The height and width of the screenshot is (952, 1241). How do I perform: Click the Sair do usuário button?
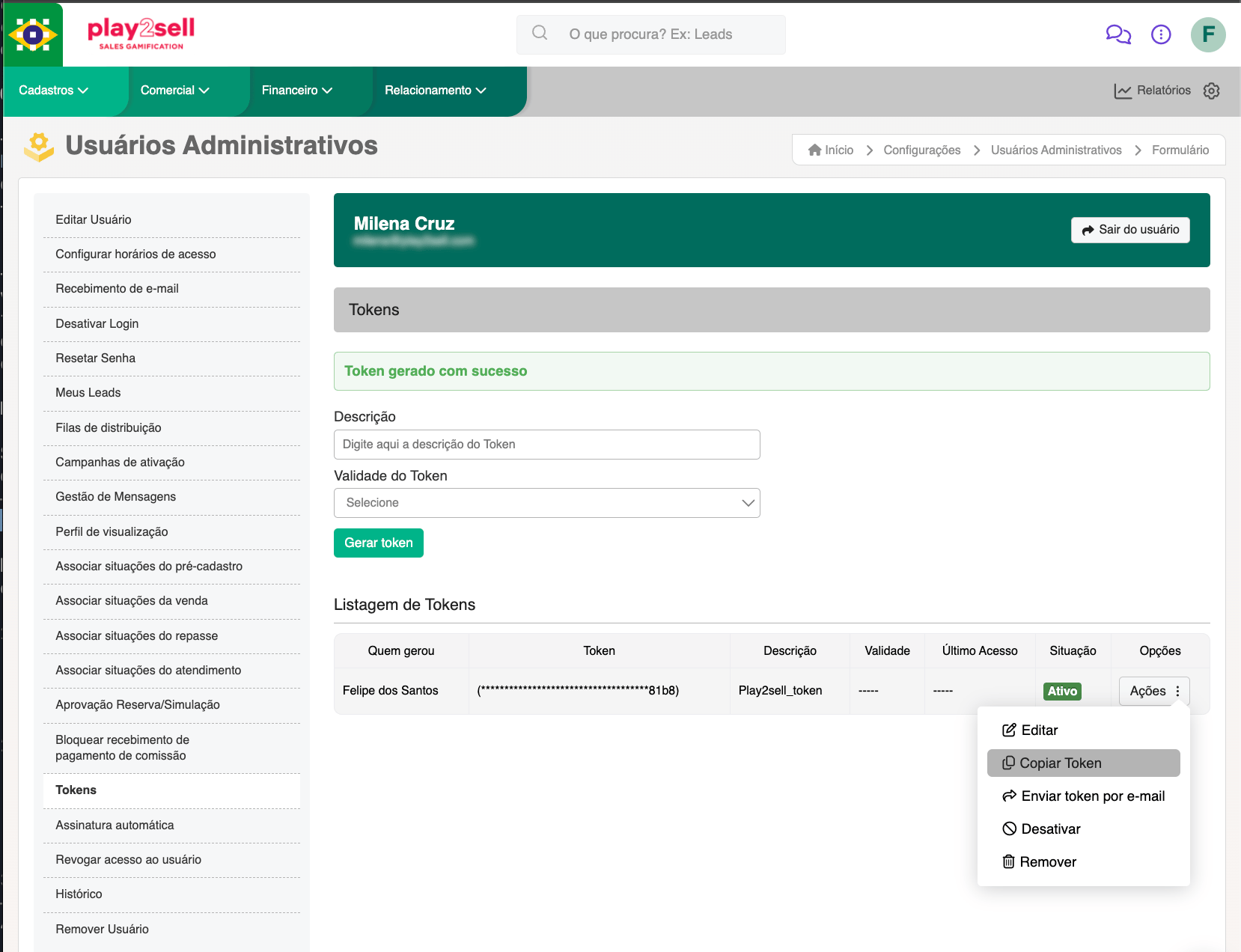[1130, 230]
